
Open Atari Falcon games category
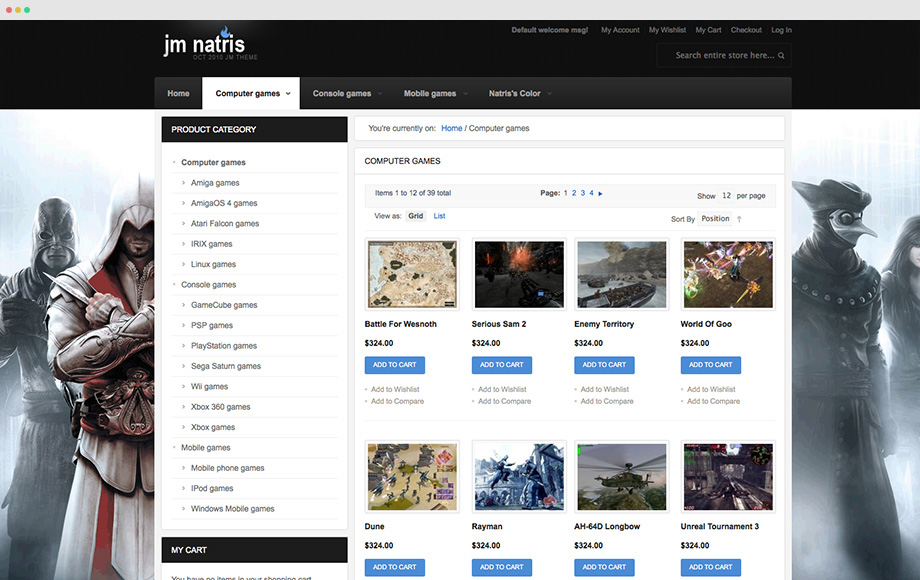tap(225, 224)
